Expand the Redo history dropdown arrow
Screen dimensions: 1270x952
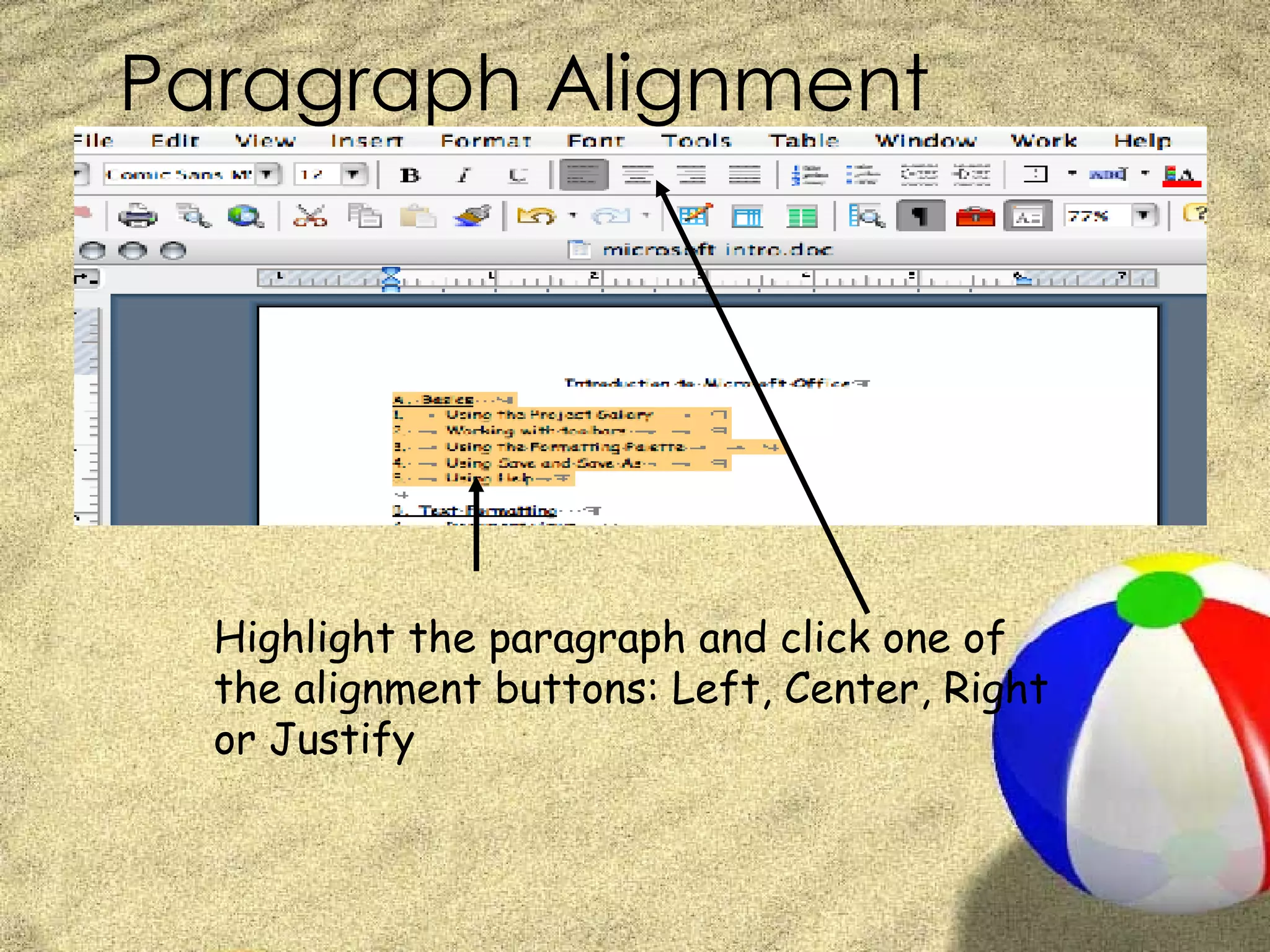coord(646,216)
